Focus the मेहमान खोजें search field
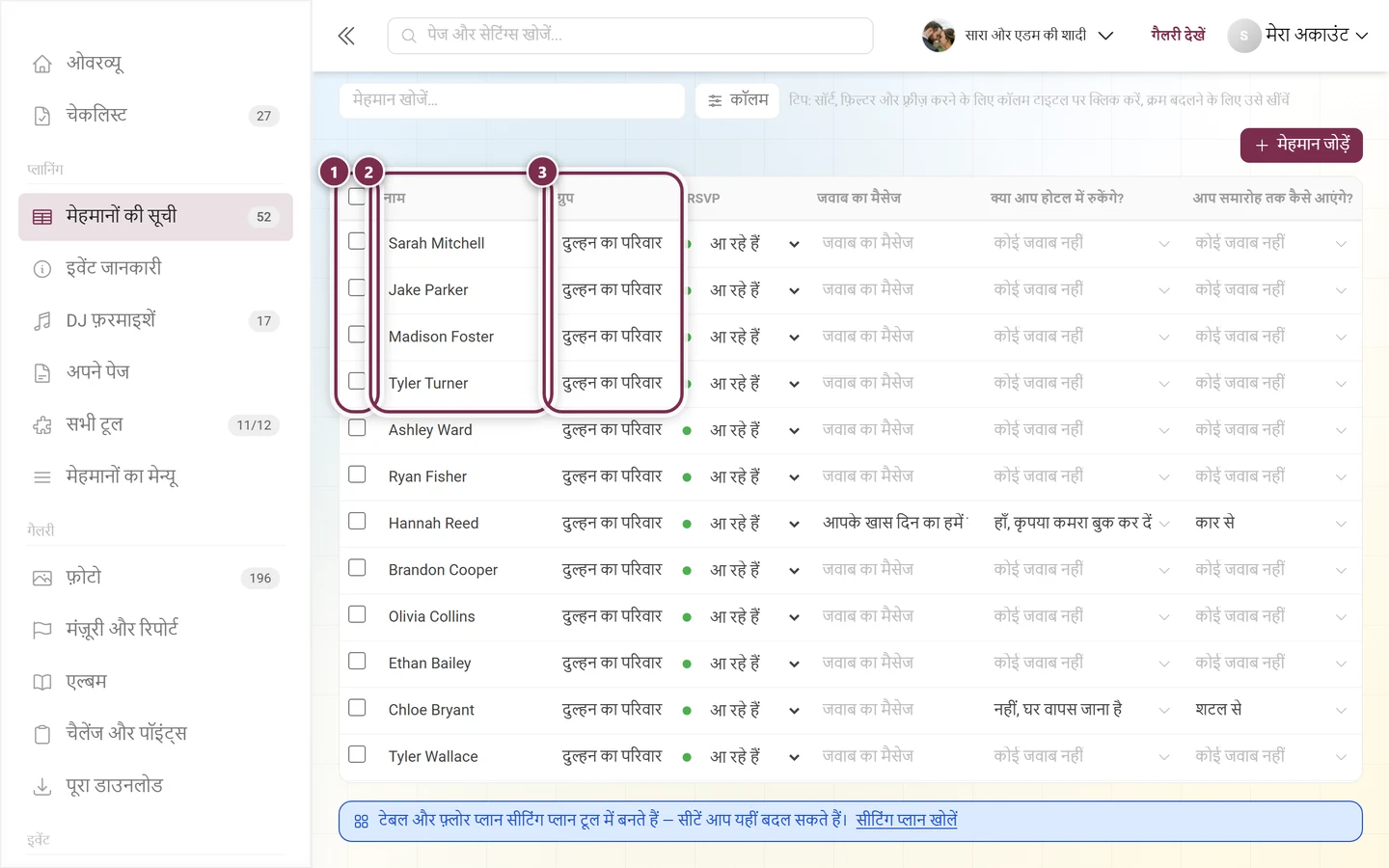Screen dimensions: 1389x868 coord(512,100)
